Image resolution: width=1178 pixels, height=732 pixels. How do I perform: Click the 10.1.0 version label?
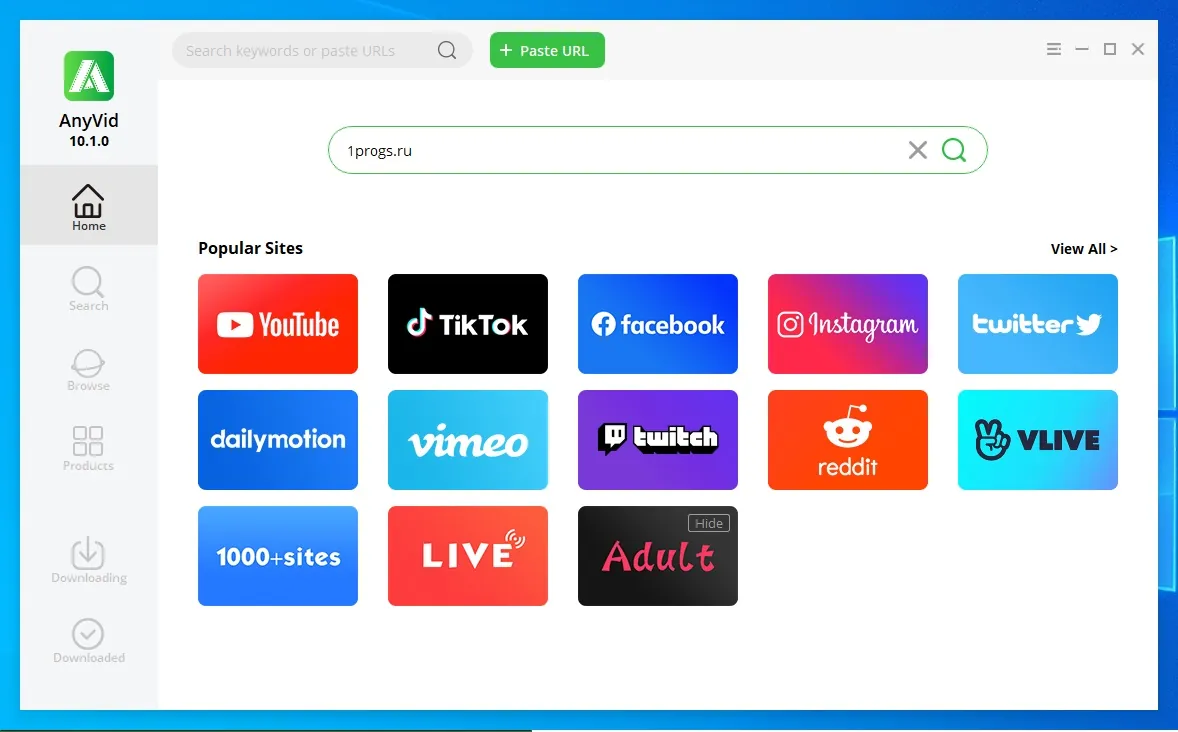coord(89,141)
